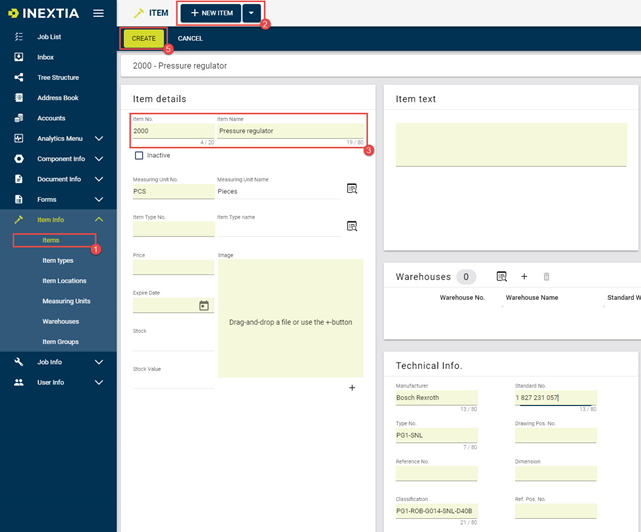Open Items in the sidebar submenu
The width and height of the screenshot is (641, 532).
point(51,240)
